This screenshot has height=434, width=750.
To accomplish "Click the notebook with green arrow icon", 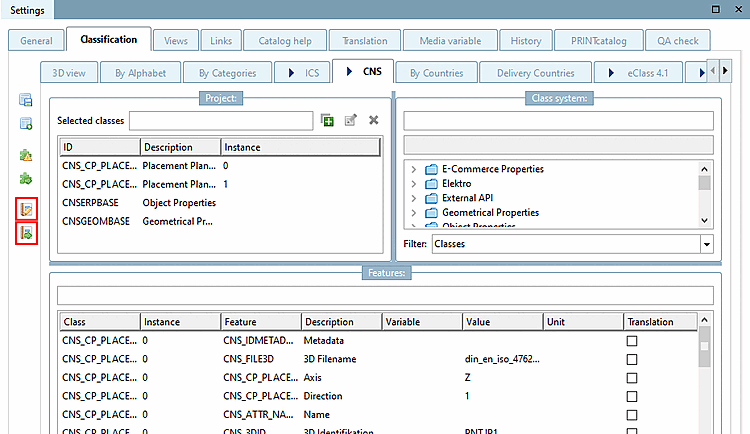I will 26,233.
